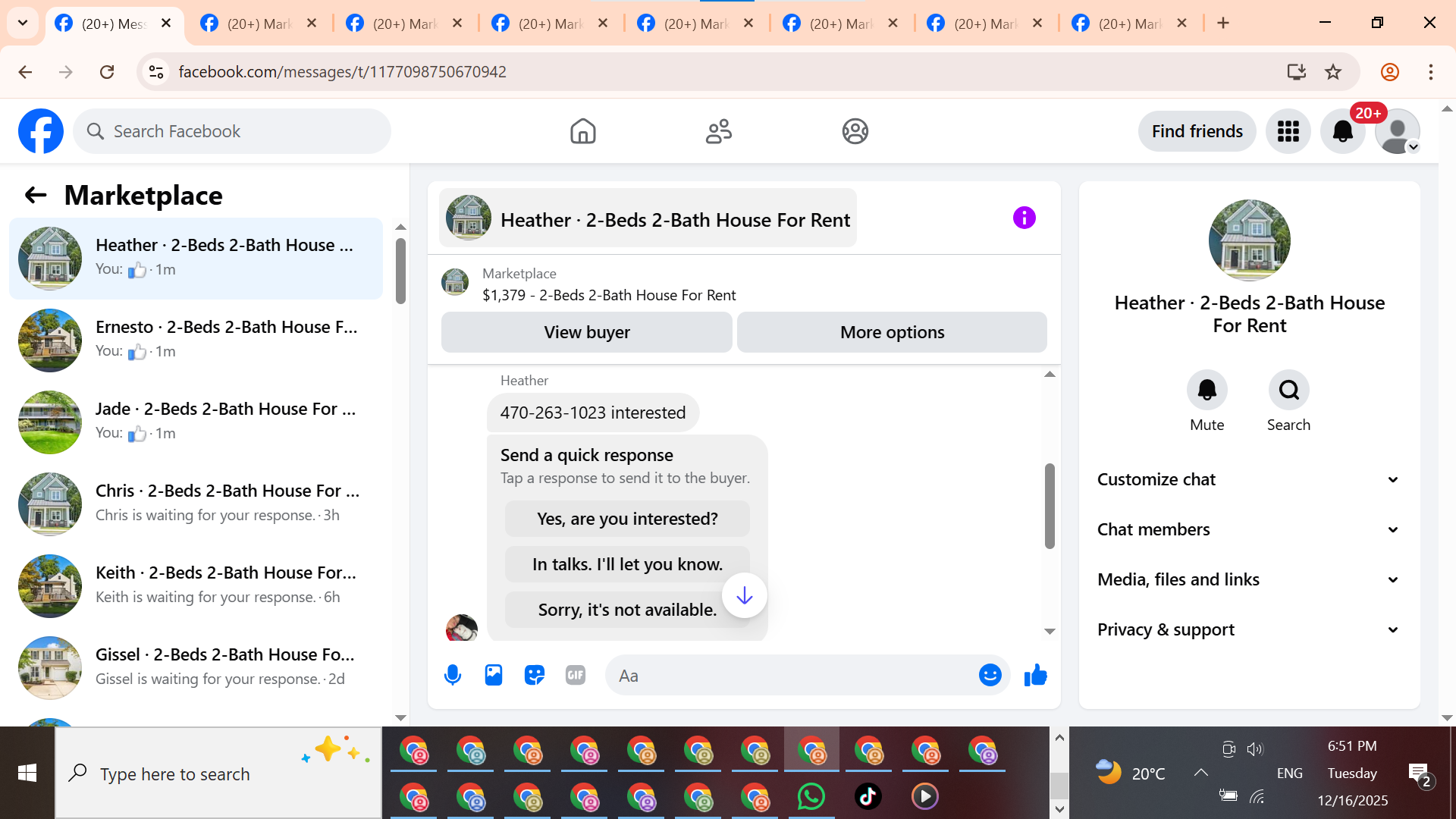
Task: Open Ernesto 2-Beds 2-Bath conversation
Action: coord(196,340)
